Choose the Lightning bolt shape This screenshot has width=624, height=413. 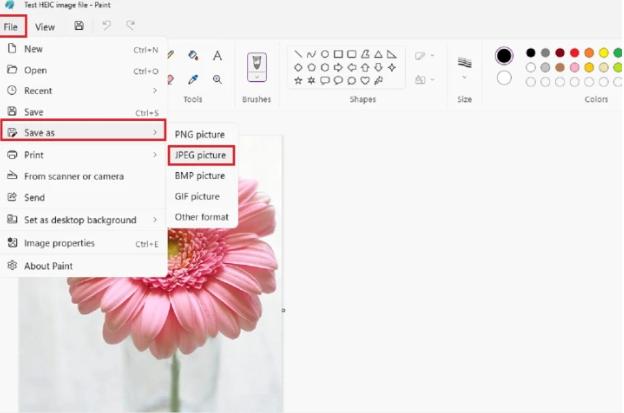[378, 81]
